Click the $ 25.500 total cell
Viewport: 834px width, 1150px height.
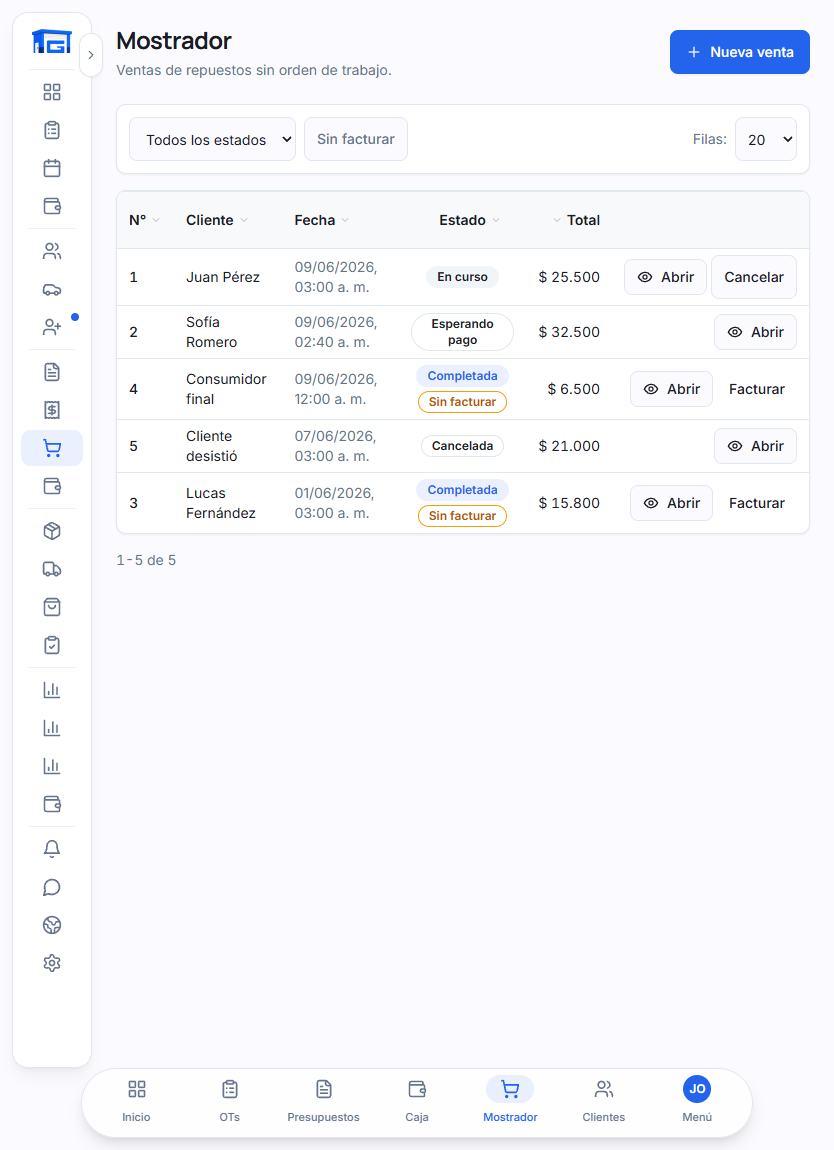[x=569, y=277]
